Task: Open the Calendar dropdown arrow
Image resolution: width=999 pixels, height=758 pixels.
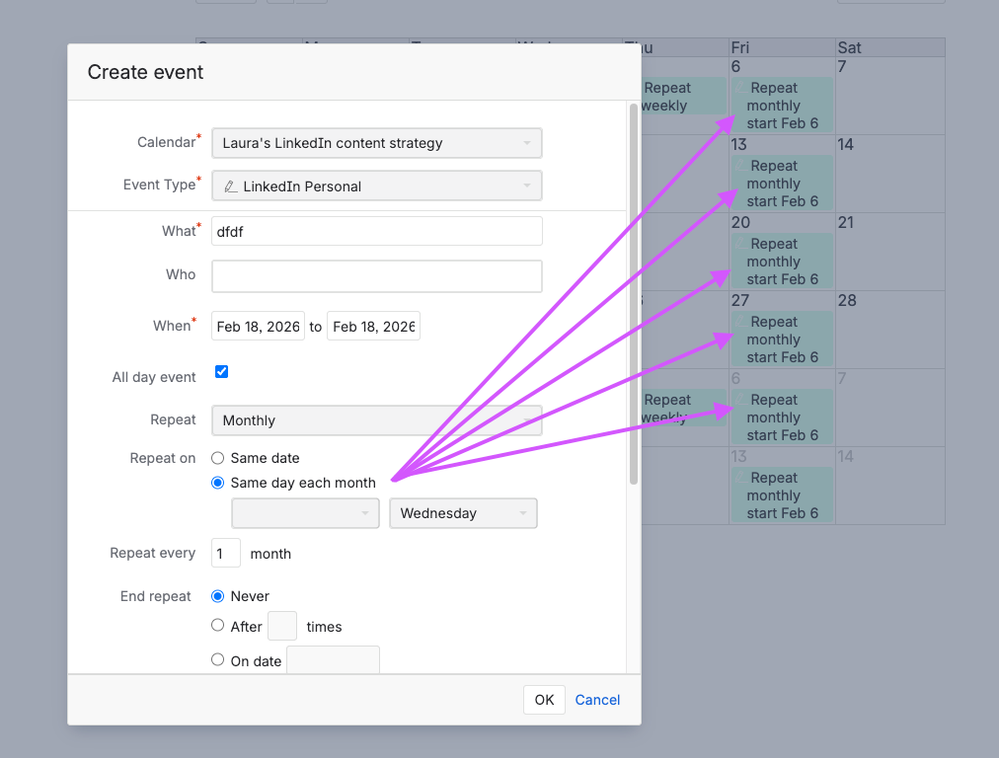Action: tap(528, 142)
